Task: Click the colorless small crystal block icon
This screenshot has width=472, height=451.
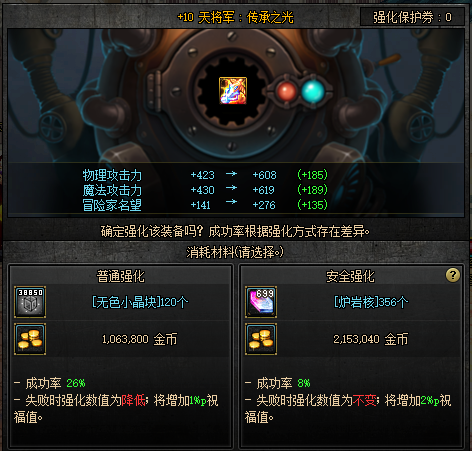Action: pyautogui.click(x=30, y=302)
